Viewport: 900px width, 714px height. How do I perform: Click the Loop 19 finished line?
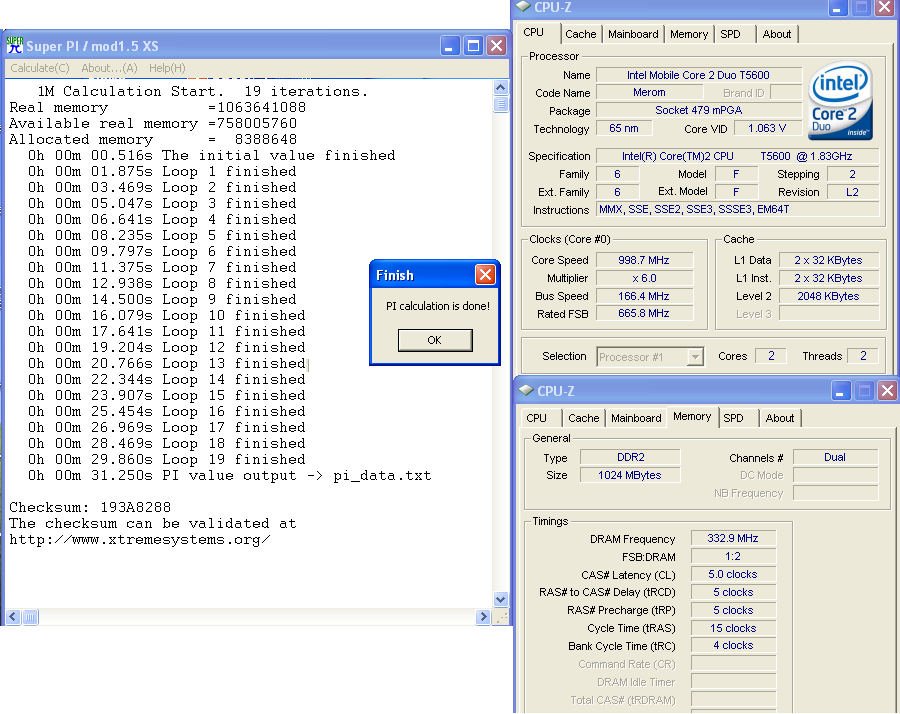coord(166,459)
